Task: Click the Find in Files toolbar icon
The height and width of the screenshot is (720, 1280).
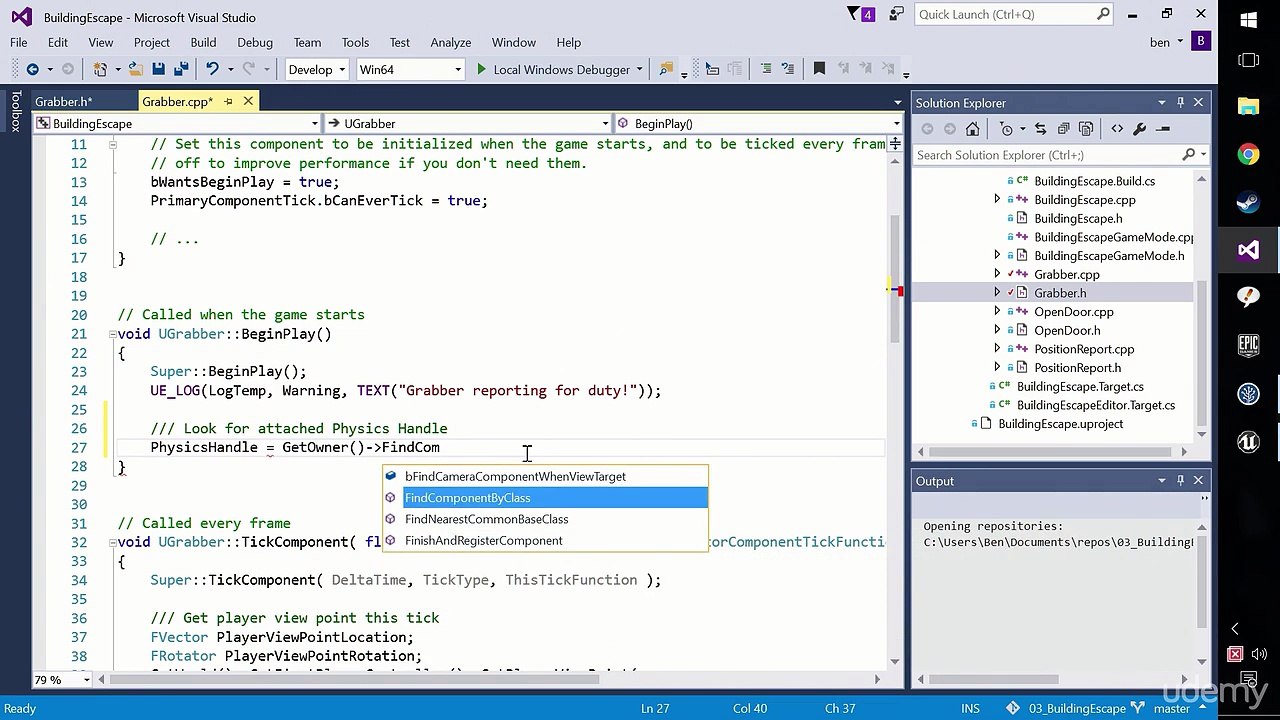Action: [x=666, y=69]
